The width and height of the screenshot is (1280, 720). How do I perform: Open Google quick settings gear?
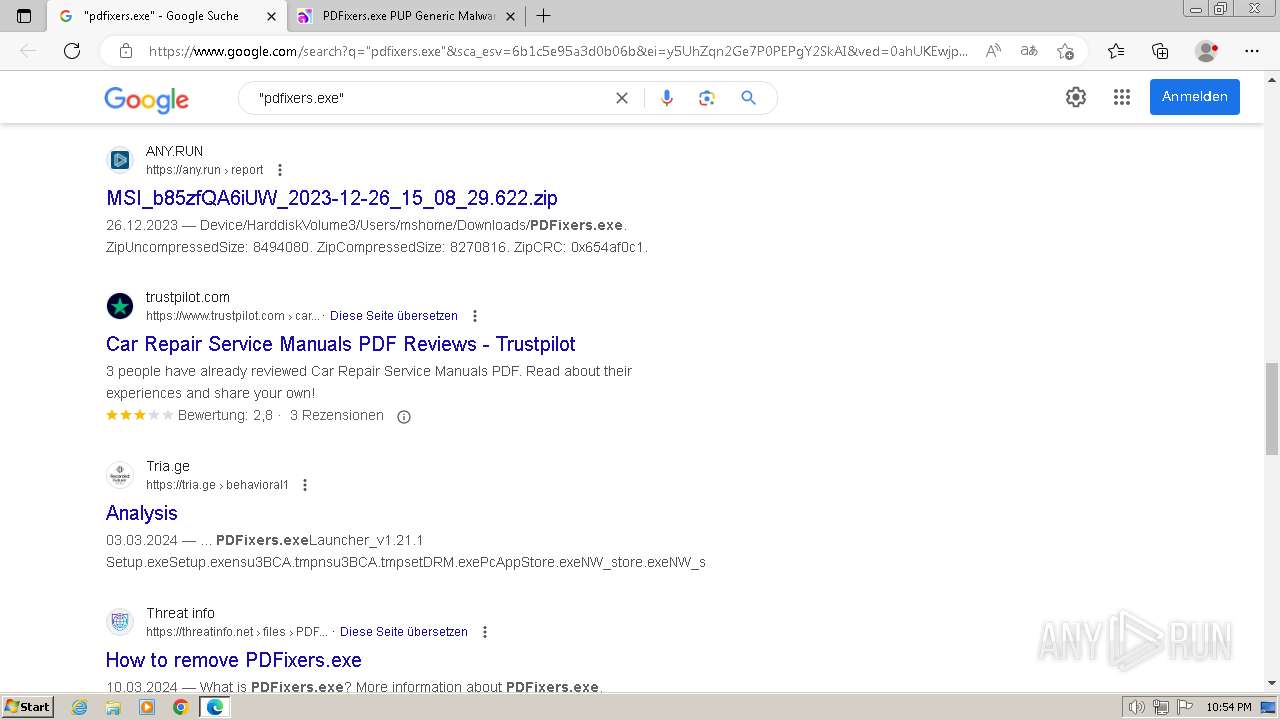click(1076, 97)
